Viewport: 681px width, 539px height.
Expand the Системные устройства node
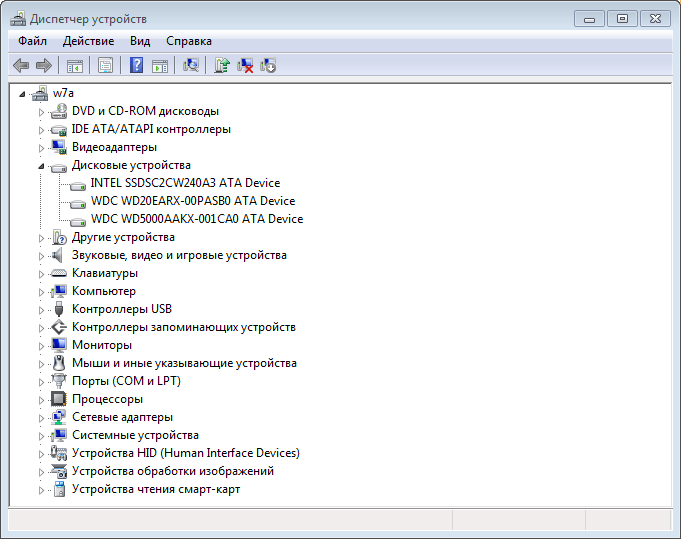click(41, 436)
